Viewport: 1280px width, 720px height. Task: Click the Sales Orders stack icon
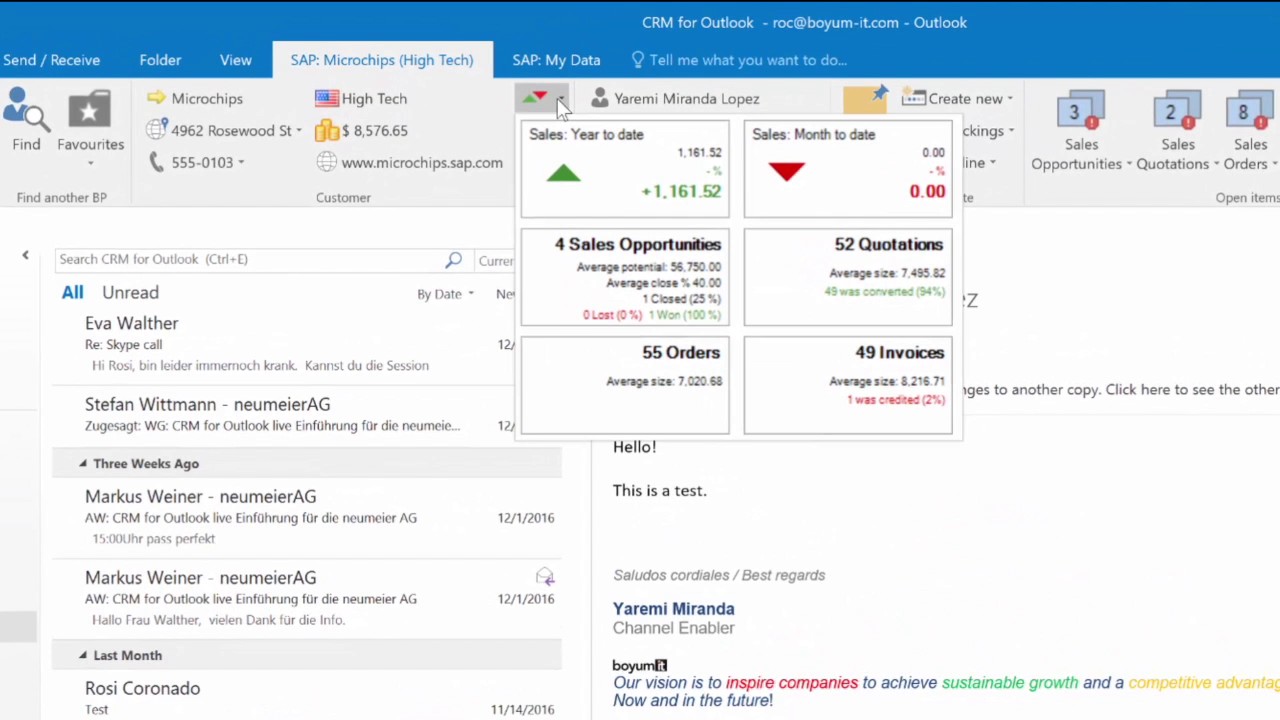pos(1249,111)
